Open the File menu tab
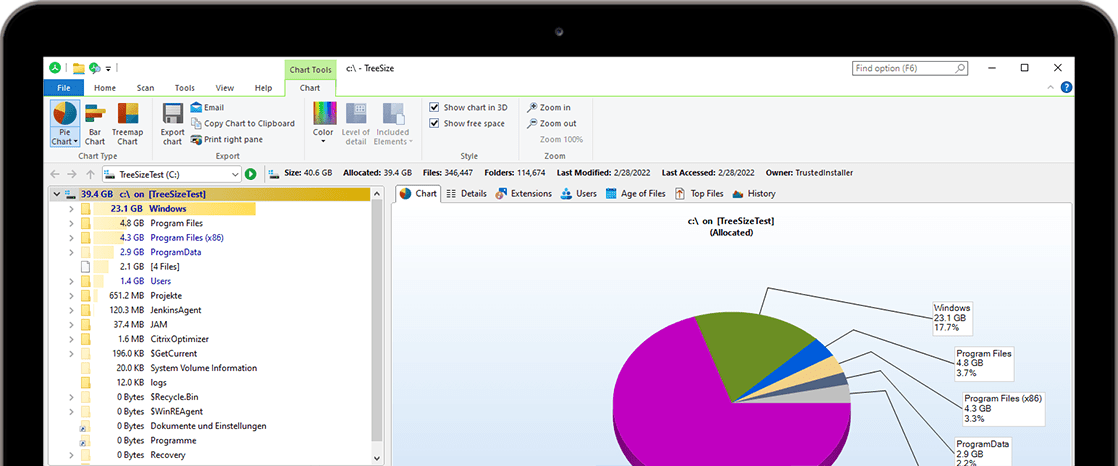Viewport: 1118px width, 466px height. click(63, 88)
